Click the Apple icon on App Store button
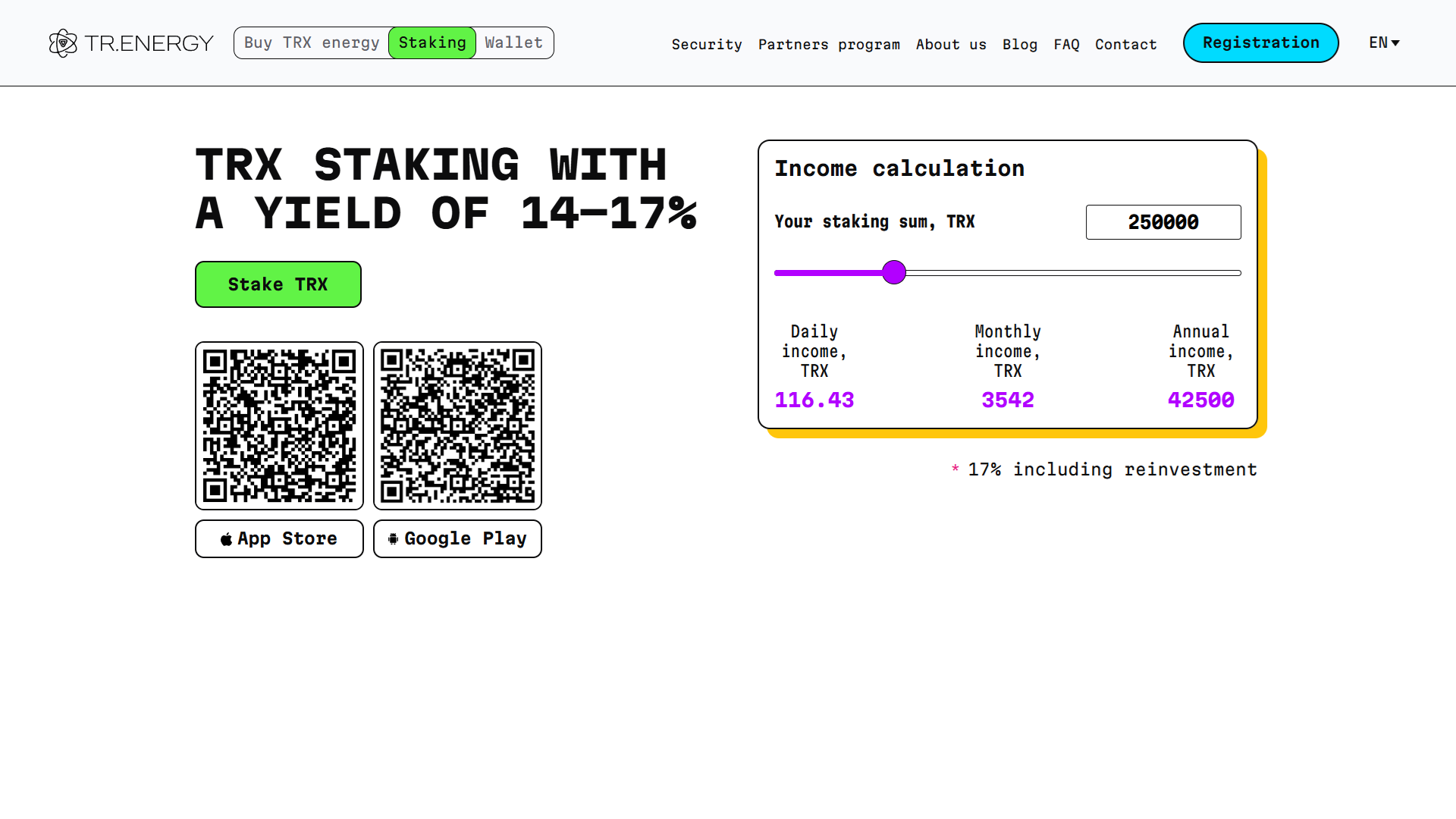 [226, 539]
